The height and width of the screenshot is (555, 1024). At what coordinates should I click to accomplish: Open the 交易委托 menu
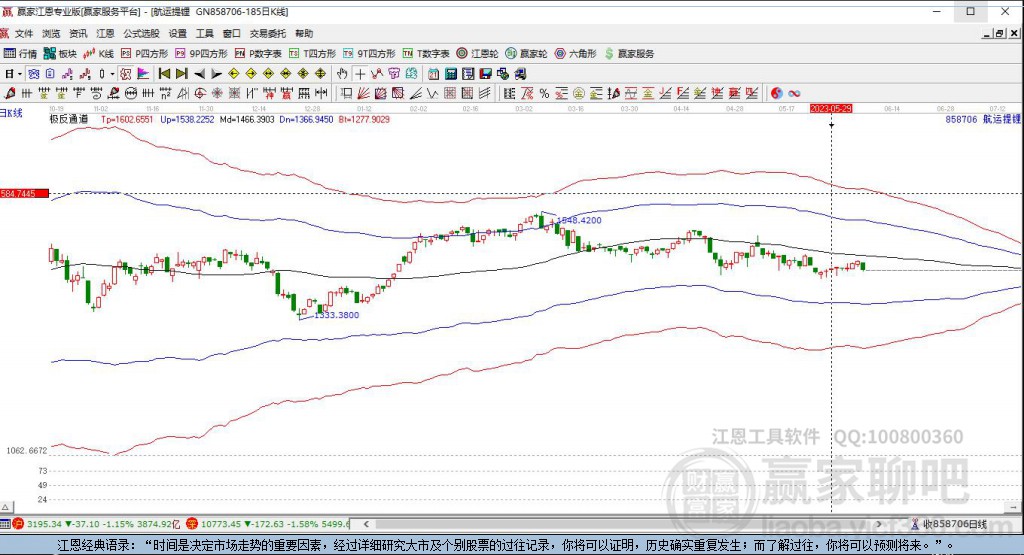268,33
